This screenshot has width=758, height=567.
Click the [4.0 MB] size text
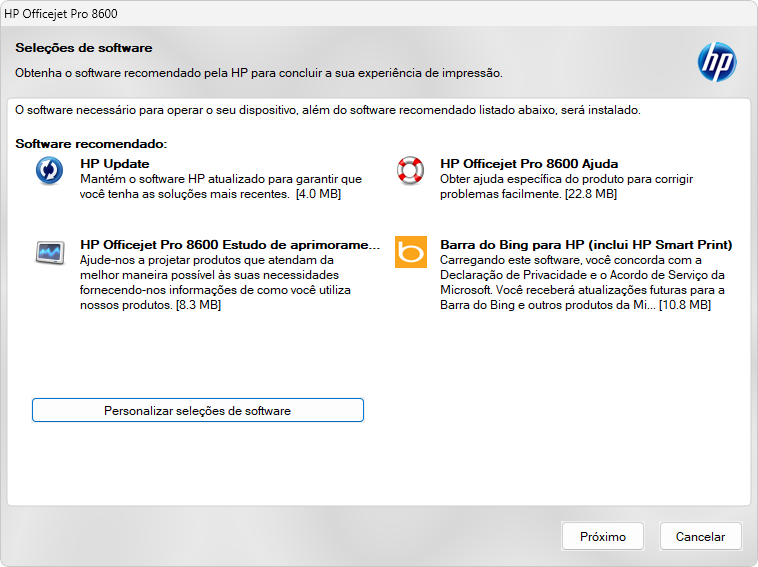pyautogui.click(x=319, y=194)
